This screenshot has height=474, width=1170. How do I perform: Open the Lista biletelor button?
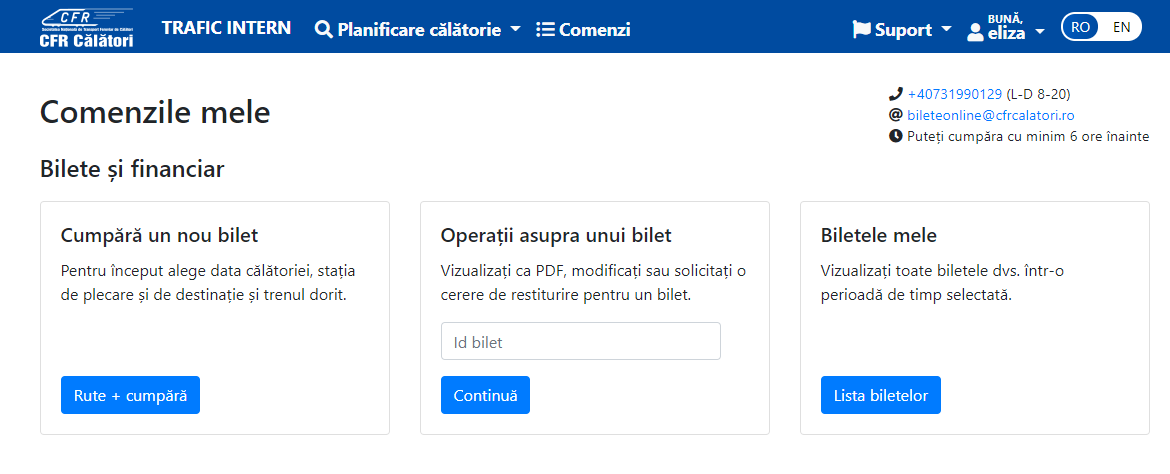(x=880, y=395)
